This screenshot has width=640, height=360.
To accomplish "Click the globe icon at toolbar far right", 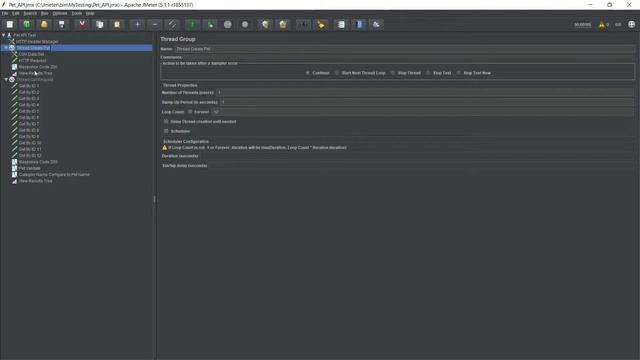I will coord(631,24).
